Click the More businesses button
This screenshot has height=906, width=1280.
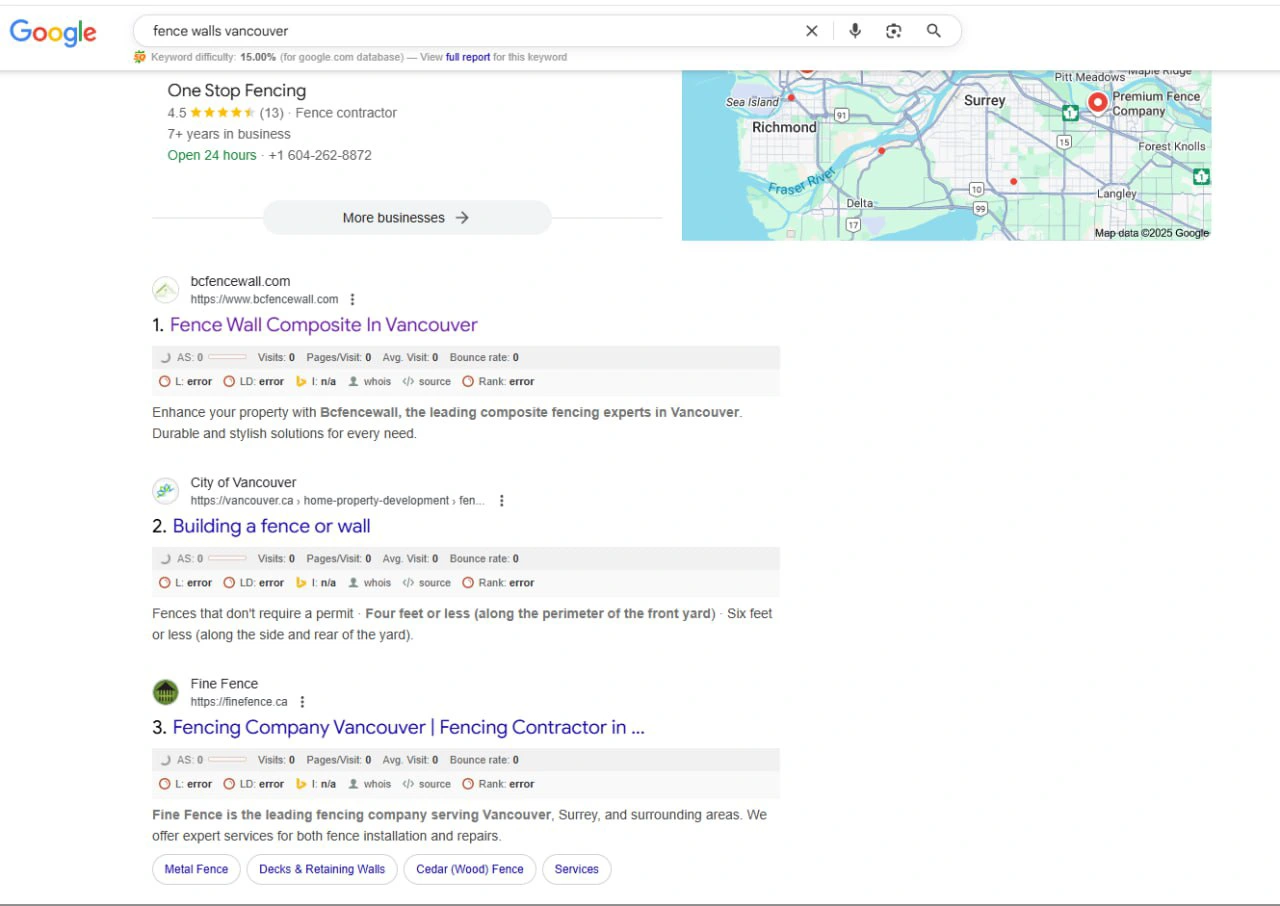click(x=407, y=217)
